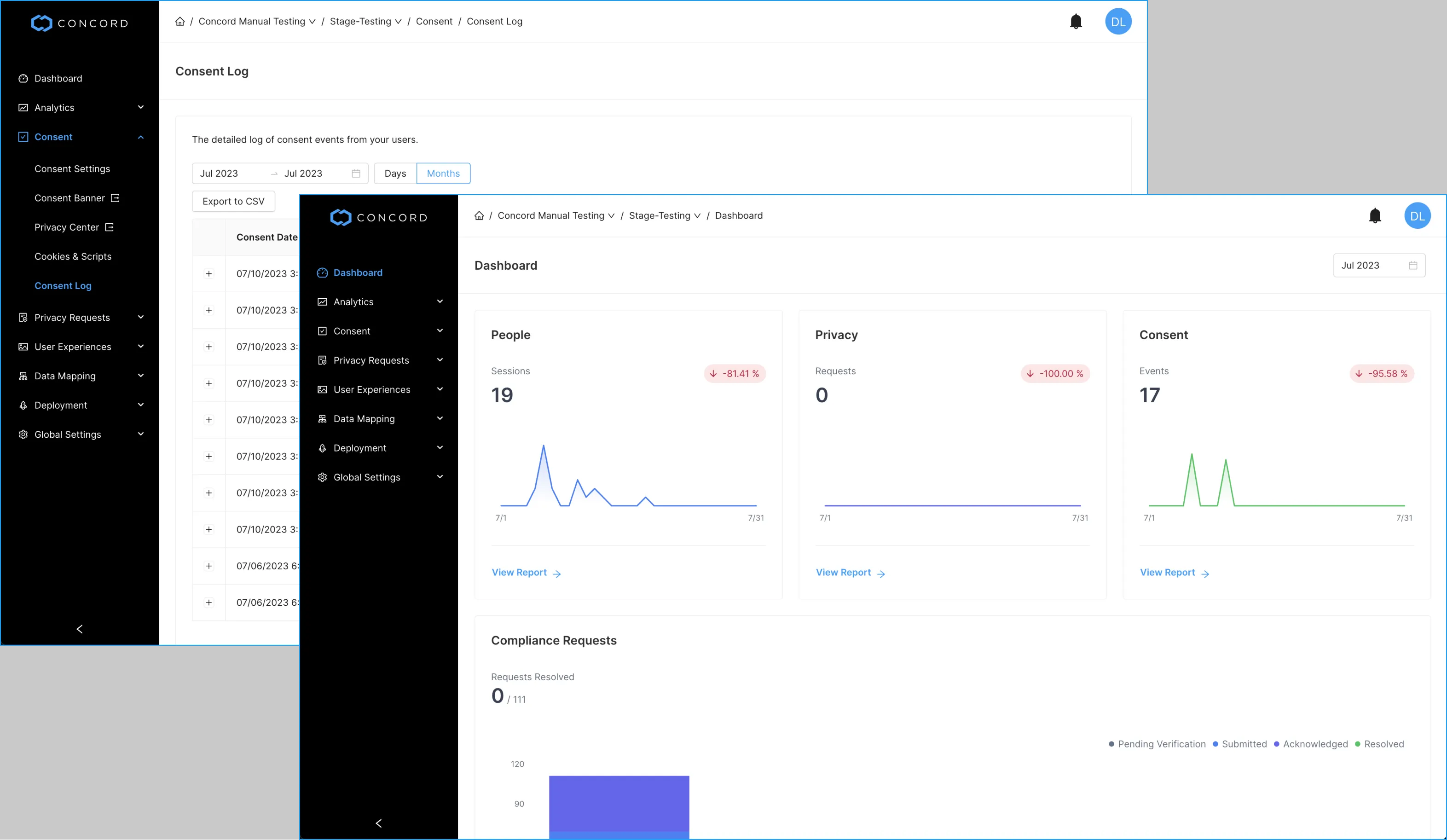Viewport: 1447px width, 840px height.
Task: Click the Sessions trend chart
Action: [629, 482]
